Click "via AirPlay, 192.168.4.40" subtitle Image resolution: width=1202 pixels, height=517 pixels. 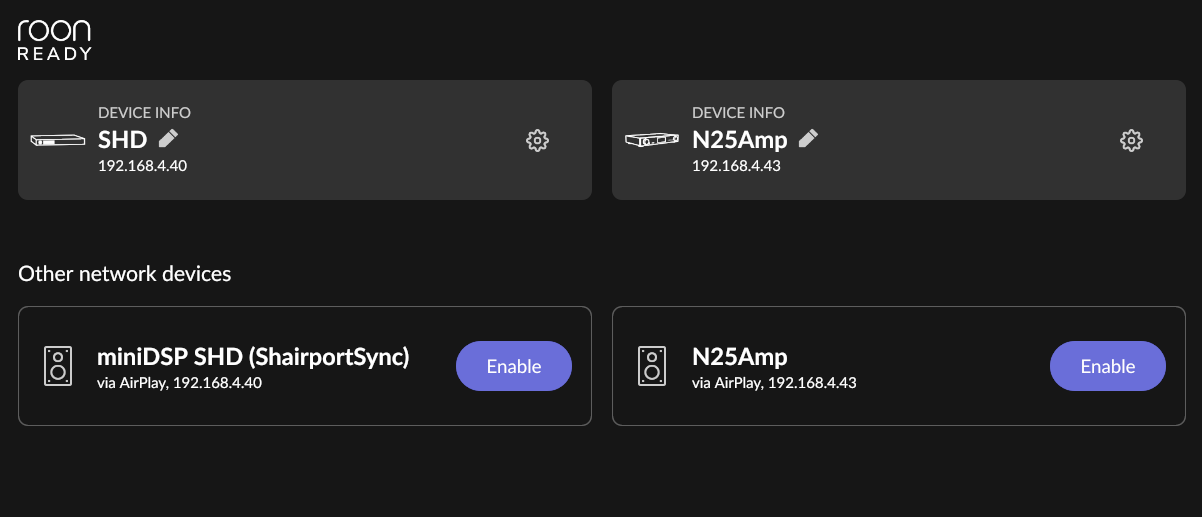[179, 382]
